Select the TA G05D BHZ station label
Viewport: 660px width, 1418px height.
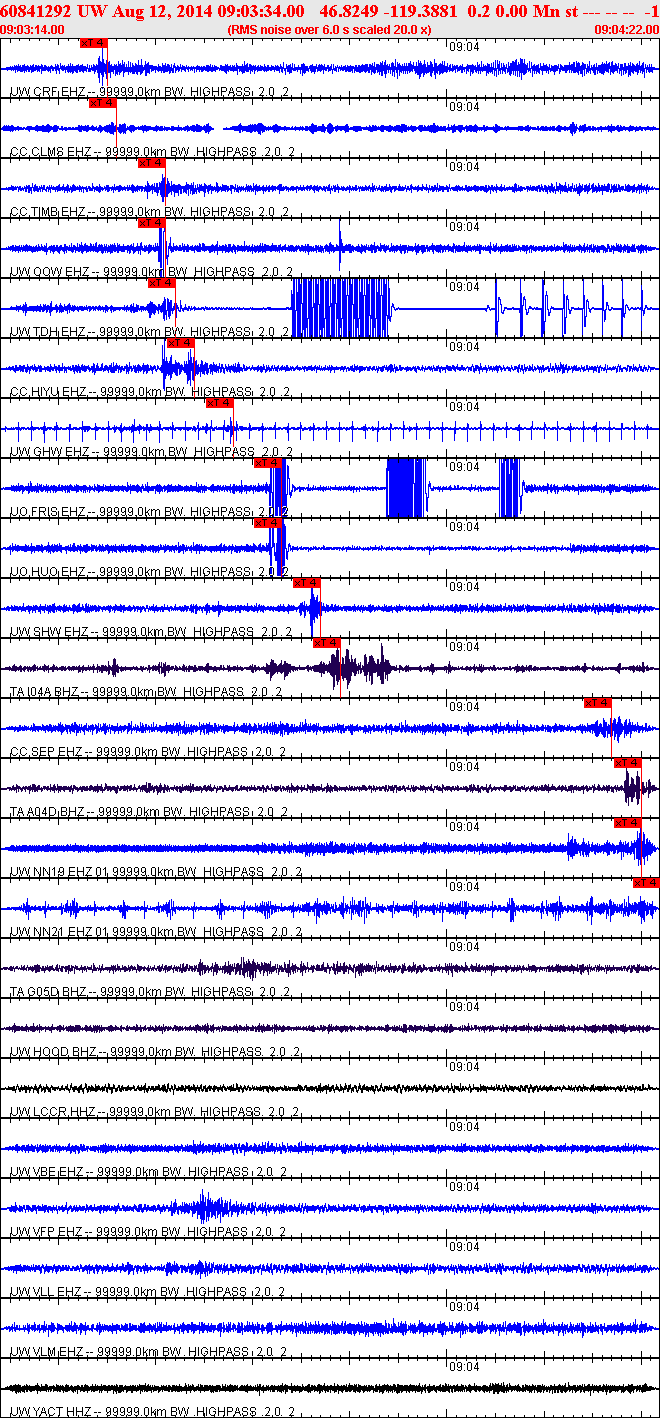click(x=150, y=992)
